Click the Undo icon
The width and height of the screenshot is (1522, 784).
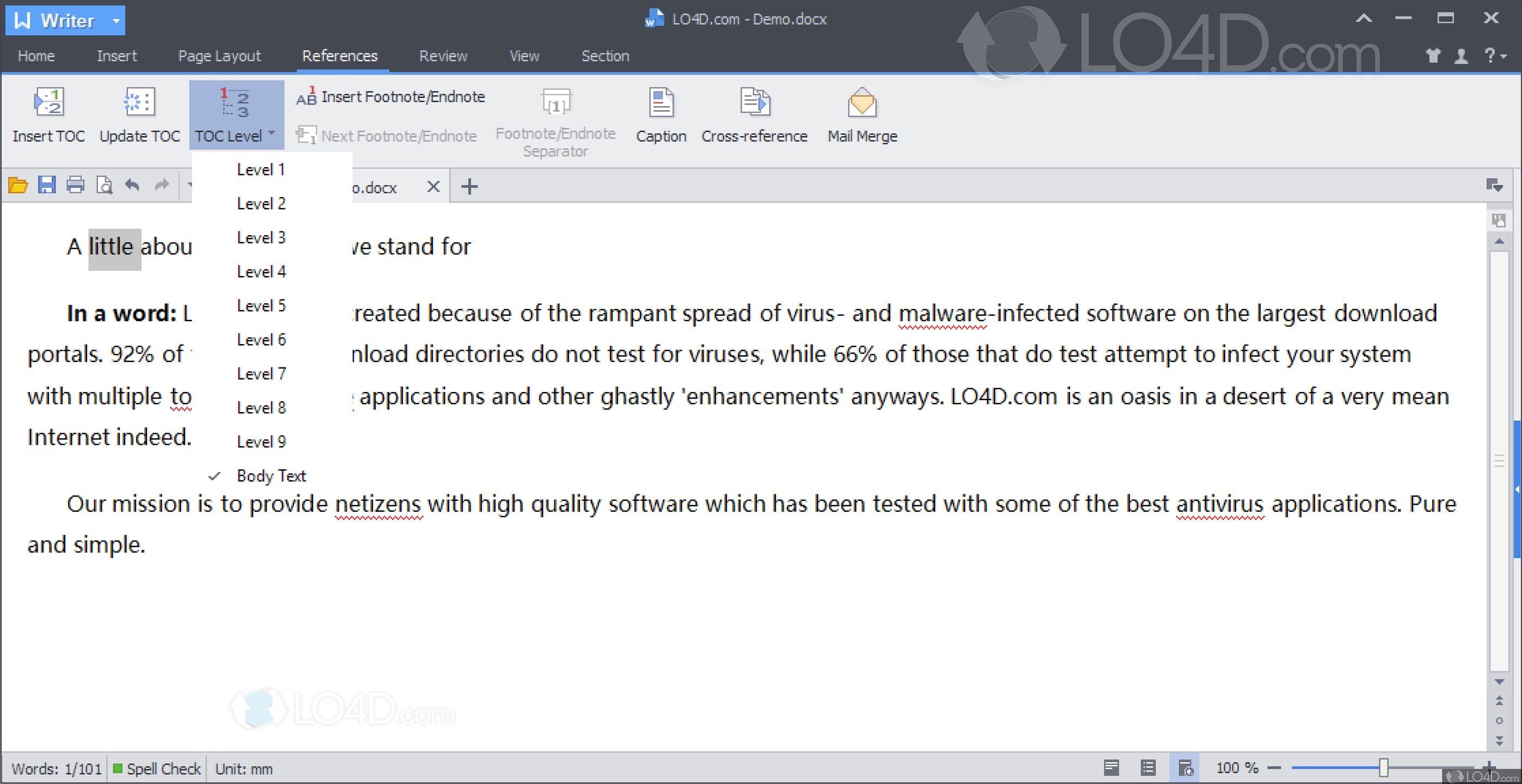tap(132, 185)
